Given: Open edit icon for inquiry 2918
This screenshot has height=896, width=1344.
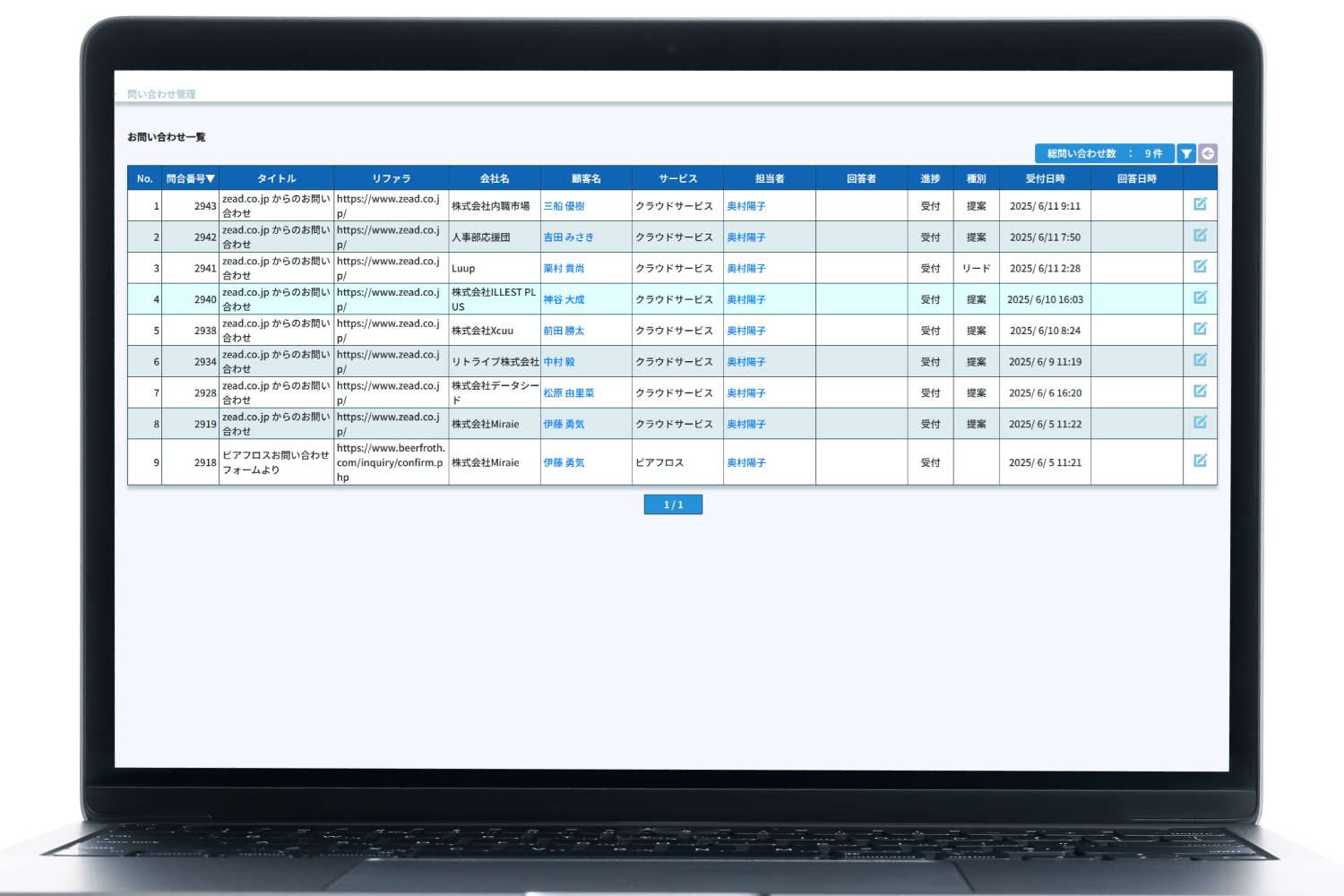Looking at the screenshot, I should (x=1200, y=461).
